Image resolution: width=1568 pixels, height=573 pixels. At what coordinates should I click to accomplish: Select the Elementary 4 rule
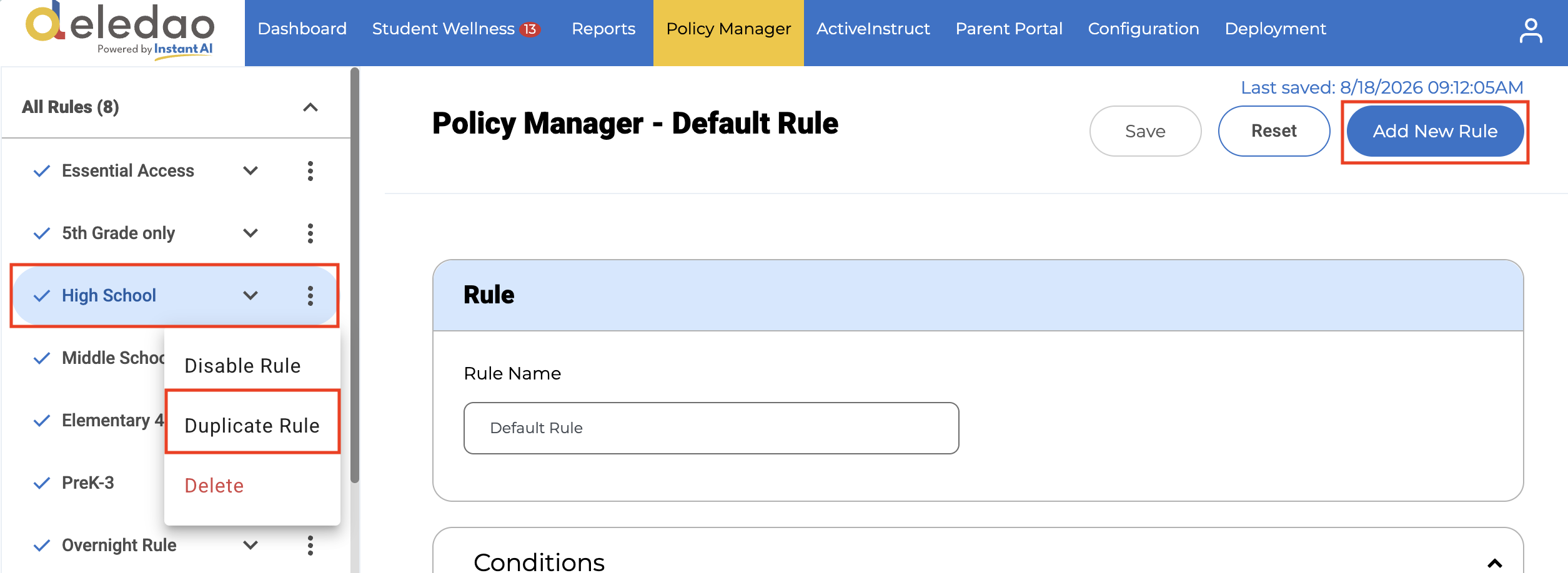point(113,420)
